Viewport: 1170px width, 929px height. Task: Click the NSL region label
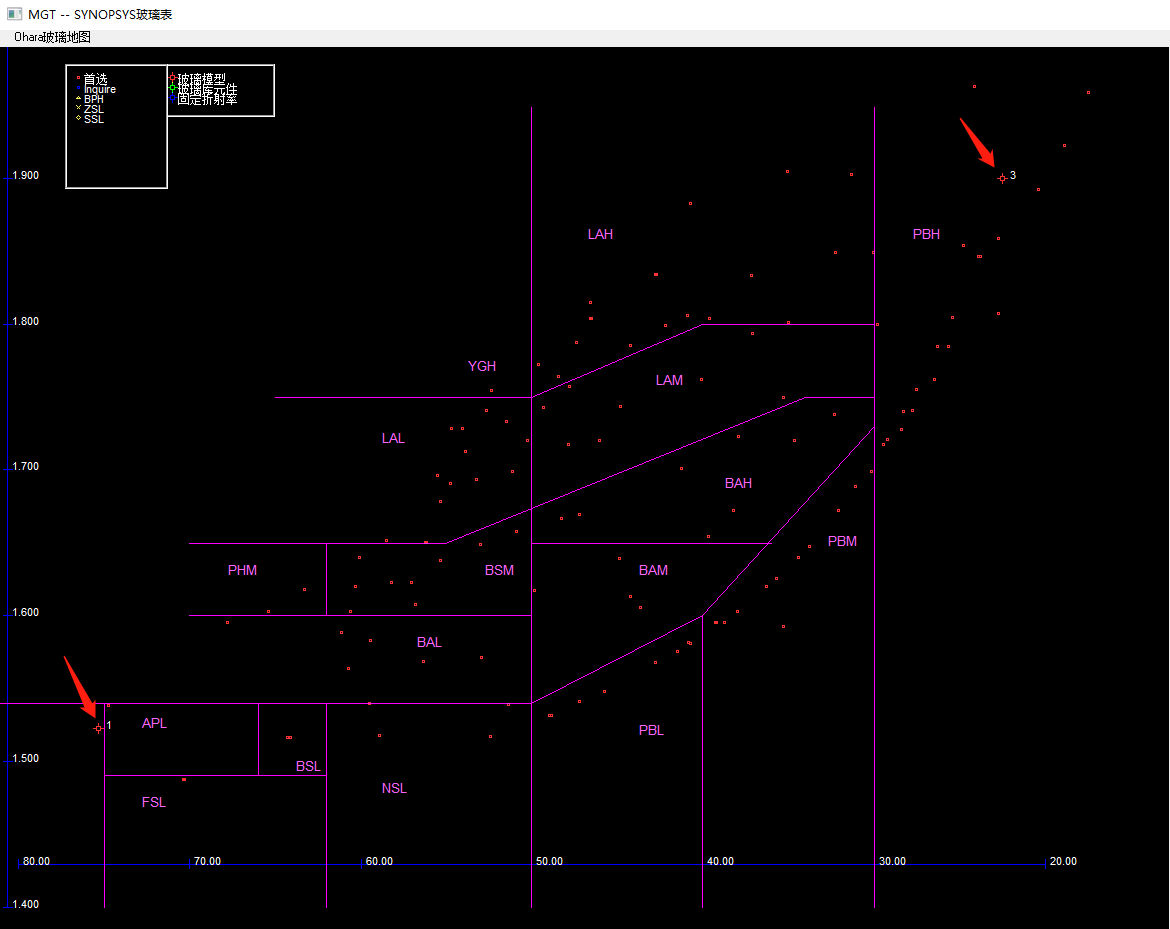tap(394, 789)
